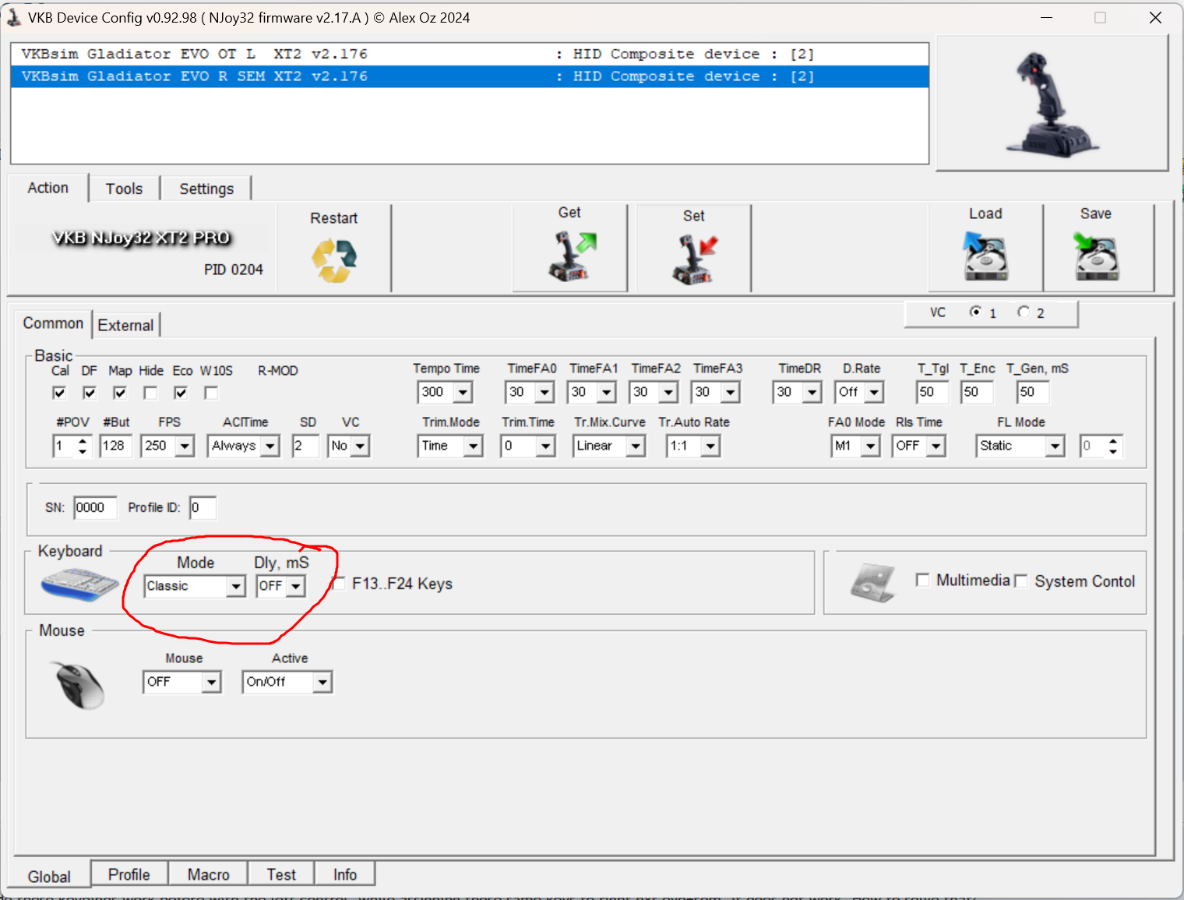Click the joystick picture in top right
The image size is (1184, 900).
coord(1051,103)
